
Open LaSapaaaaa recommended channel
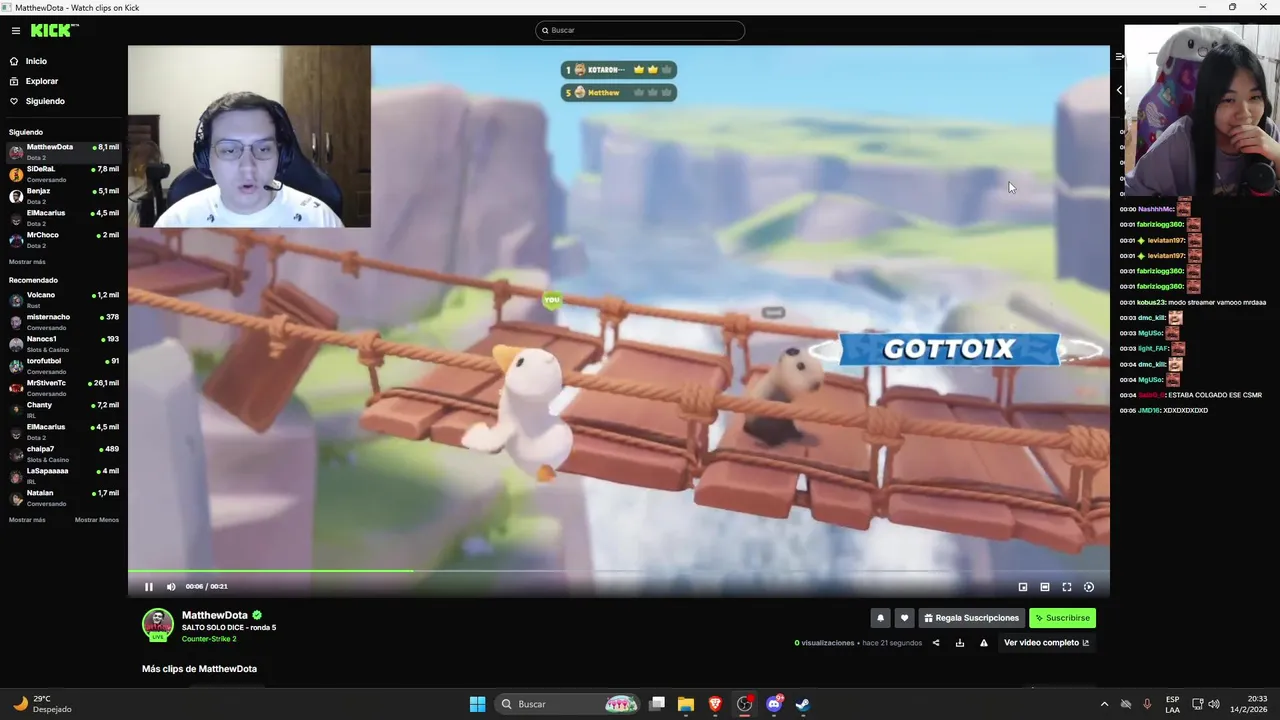(64, 476)
